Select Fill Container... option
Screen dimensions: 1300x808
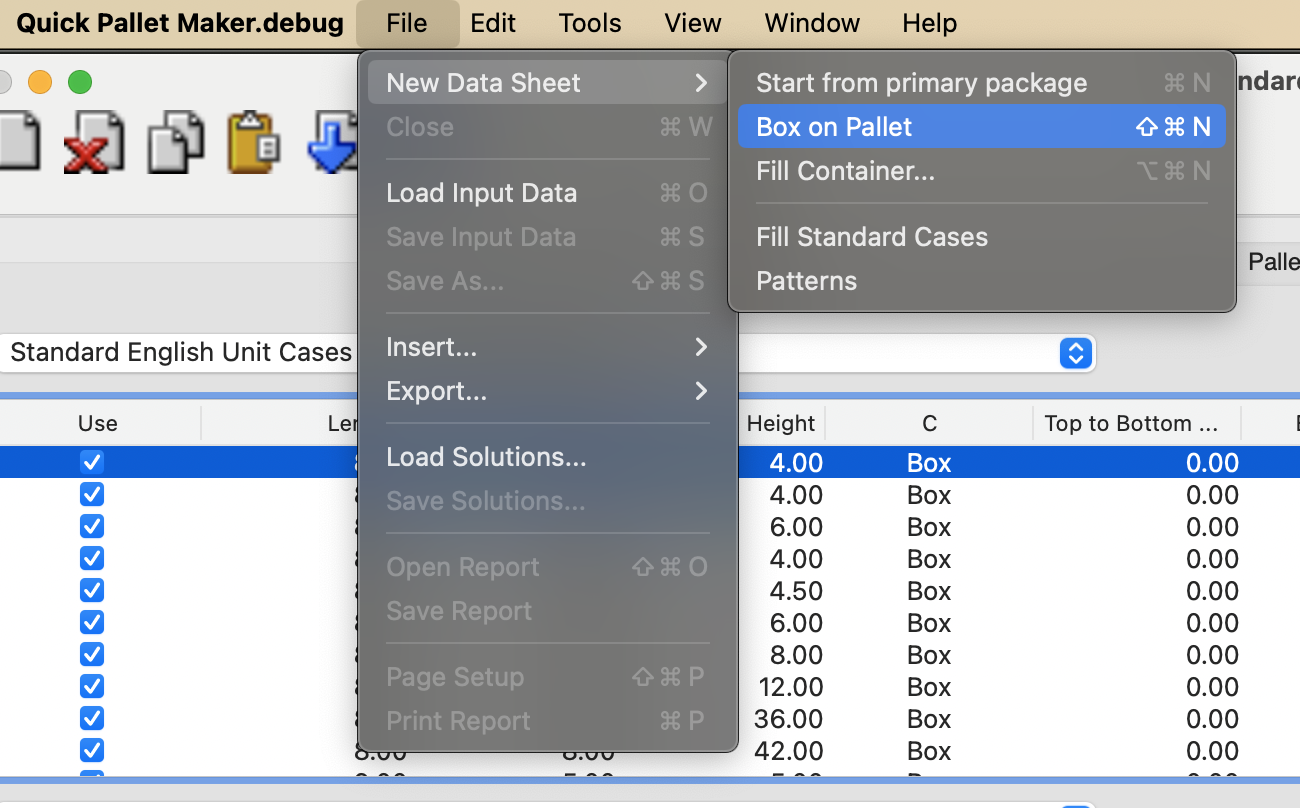point(982,171)
